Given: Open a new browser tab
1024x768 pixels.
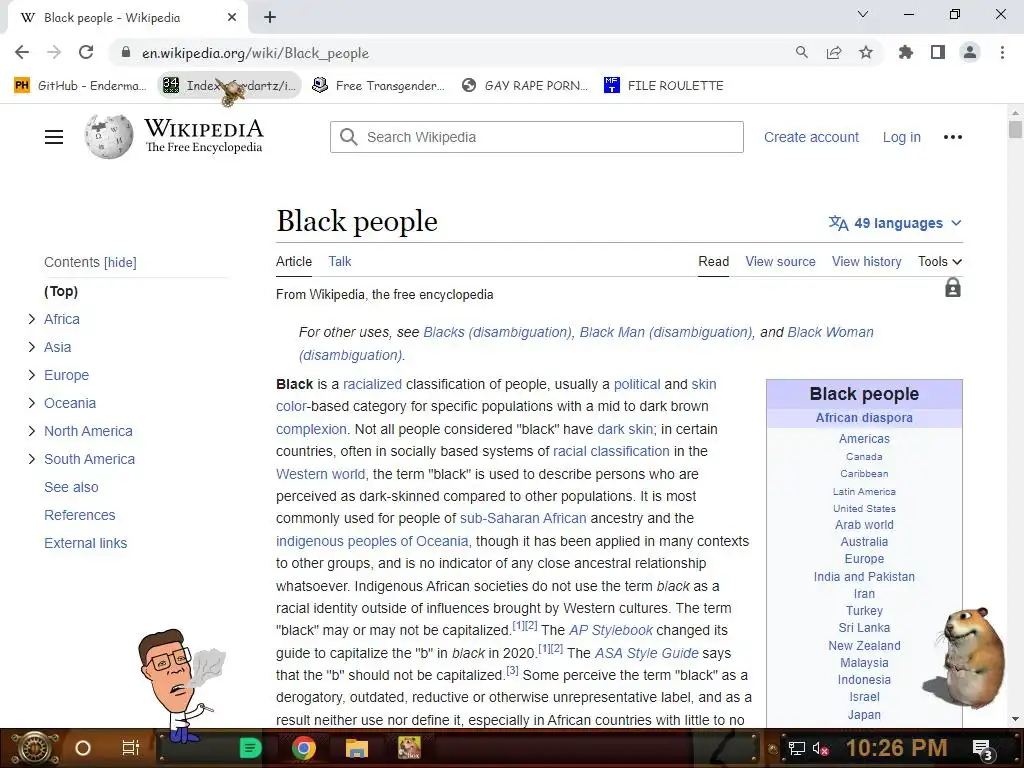Looking at the screenshot, I should pyautogui.click(x=270, y=17).
